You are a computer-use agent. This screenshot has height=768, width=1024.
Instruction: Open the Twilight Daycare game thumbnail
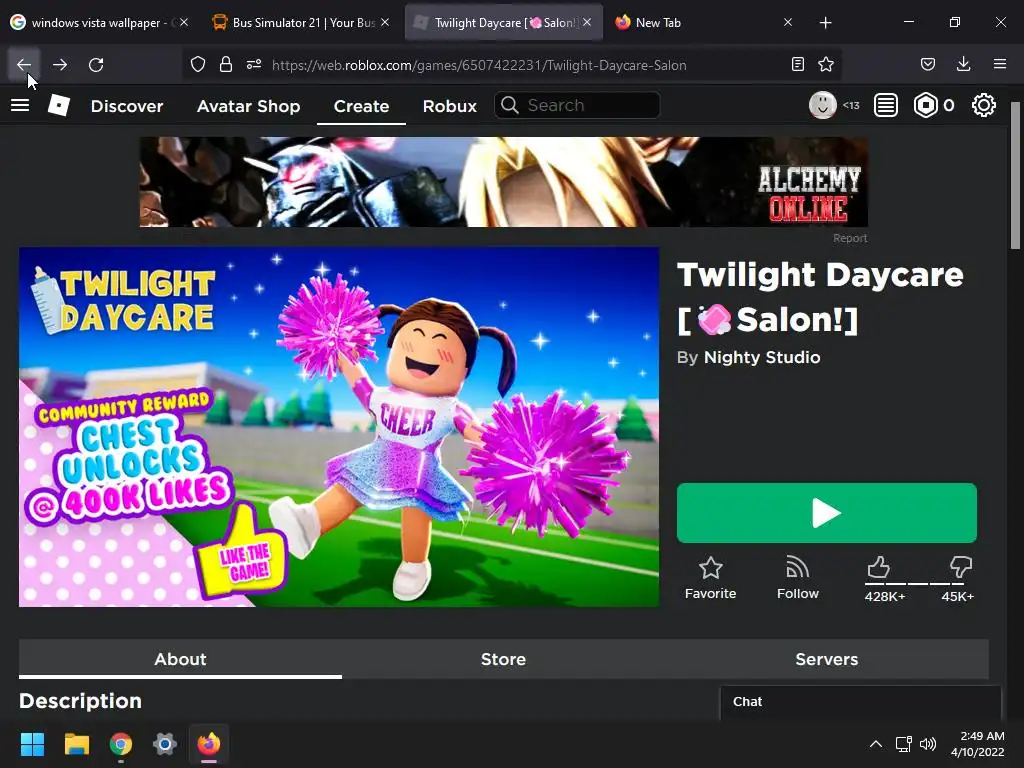339,426
